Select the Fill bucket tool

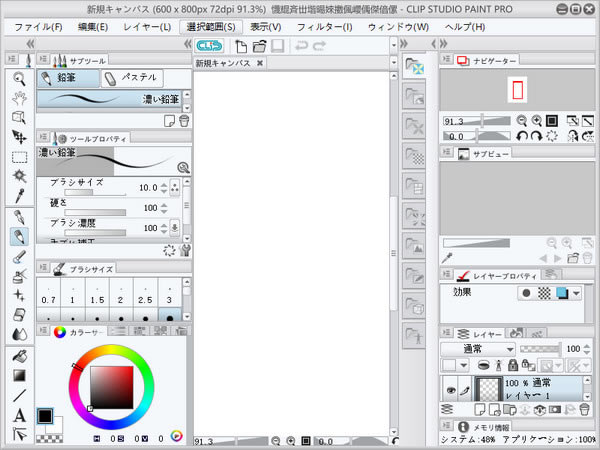tap(19, 357)
